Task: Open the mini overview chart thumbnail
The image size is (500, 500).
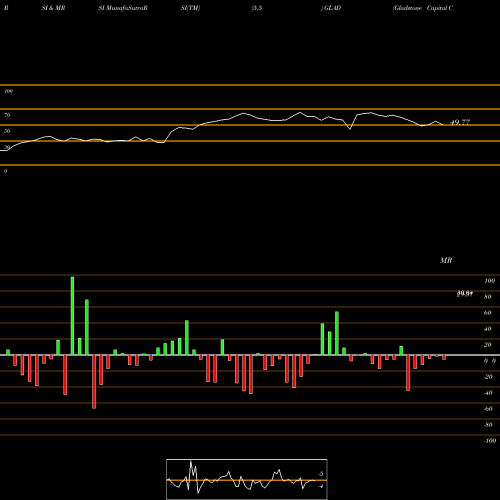Action: (x=247, y=479)
